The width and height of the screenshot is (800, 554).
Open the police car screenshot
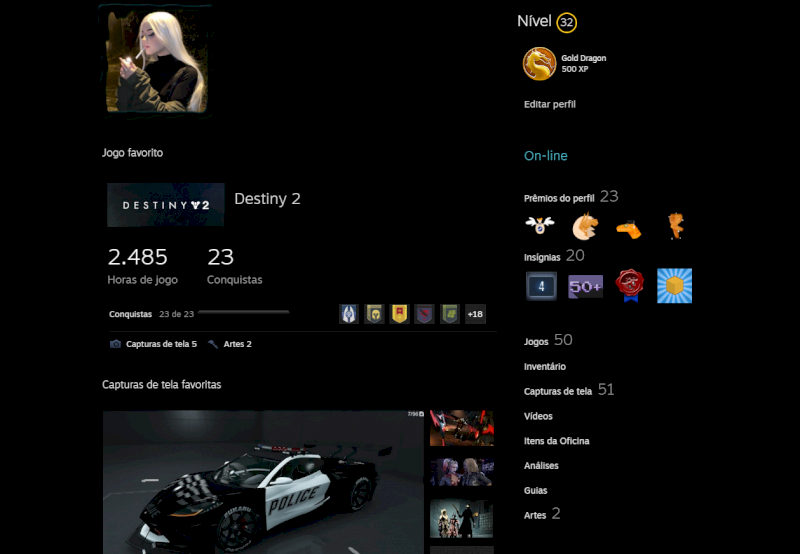(x=263, y=482)
